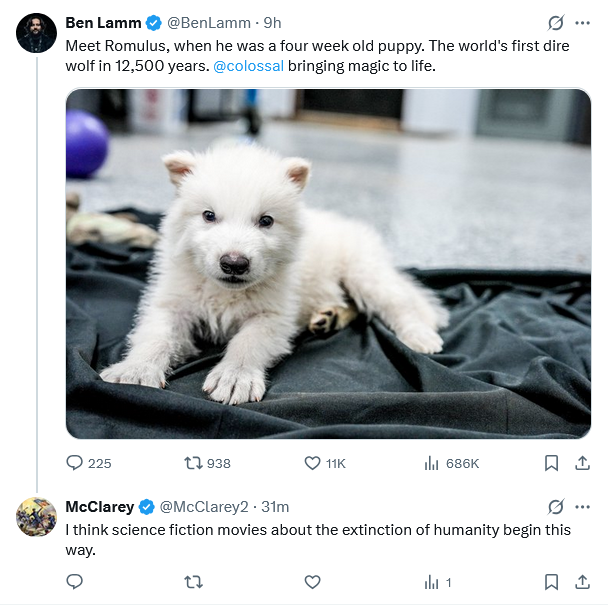Repost McClarey's extinction comment
This screenshot has width=609, height=610.
pyautogui.click(x=194, y=581)
